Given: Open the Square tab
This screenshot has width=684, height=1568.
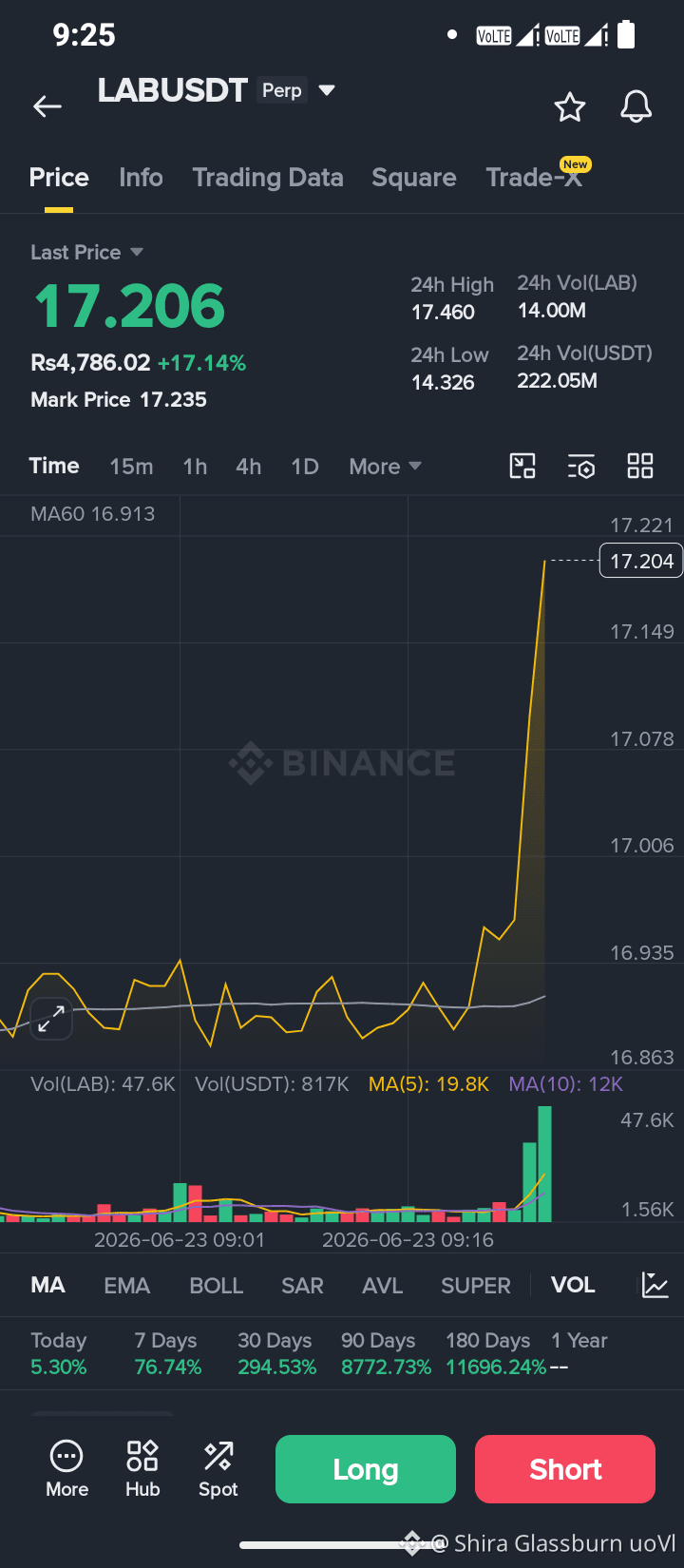Looking at the screenshot, I should coord(414,178).
